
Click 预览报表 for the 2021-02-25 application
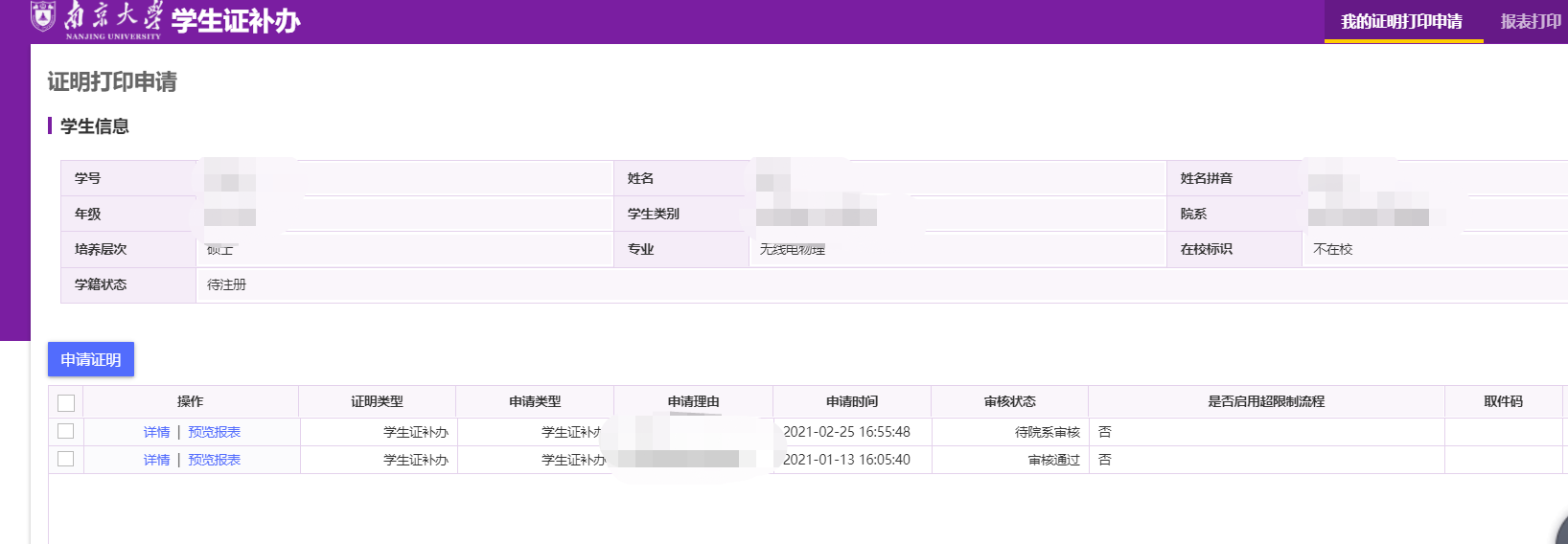tap(214, 433)
